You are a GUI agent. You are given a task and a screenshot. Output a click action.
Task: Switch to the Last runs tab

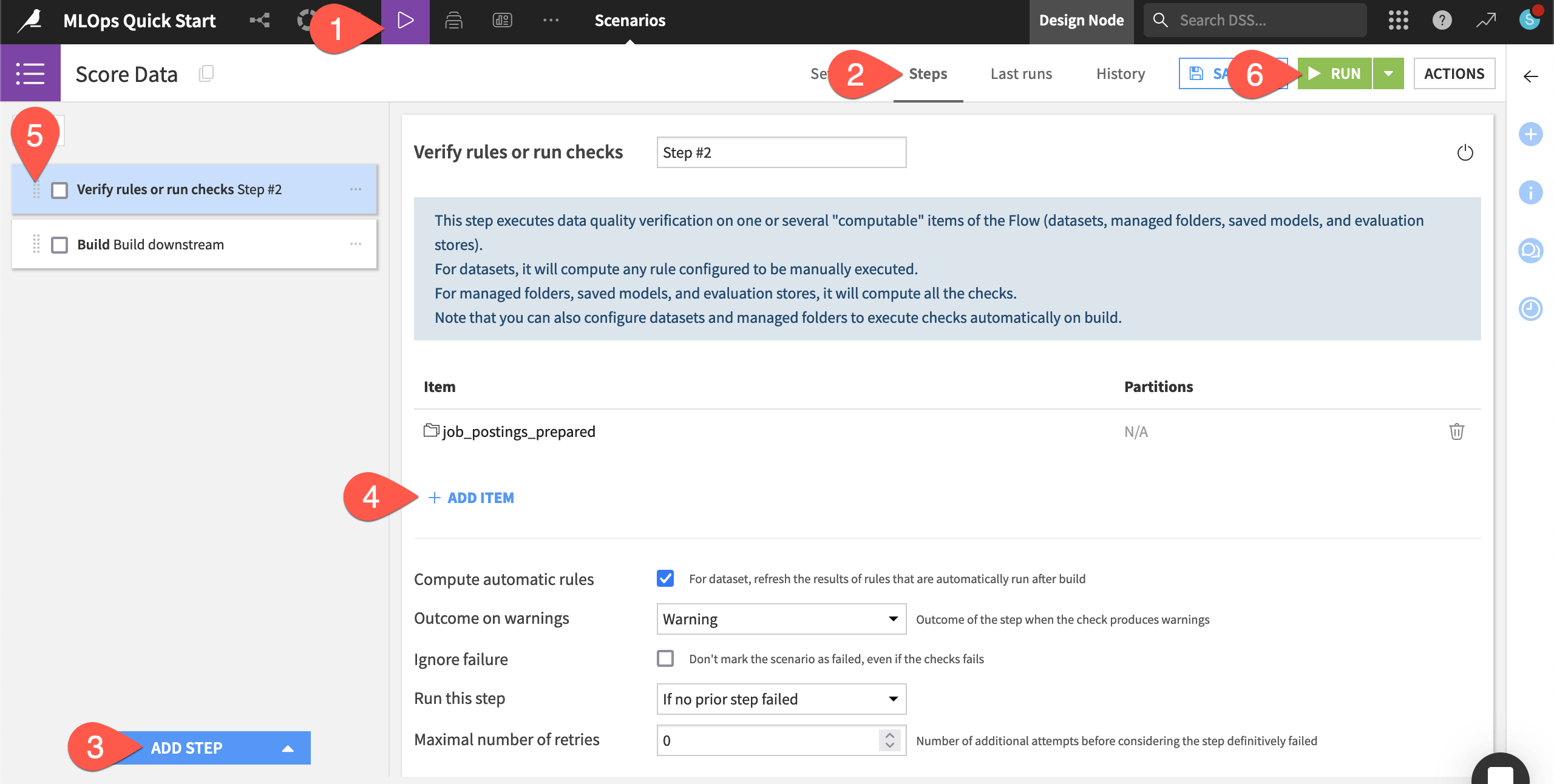[x=1020, y=73]
